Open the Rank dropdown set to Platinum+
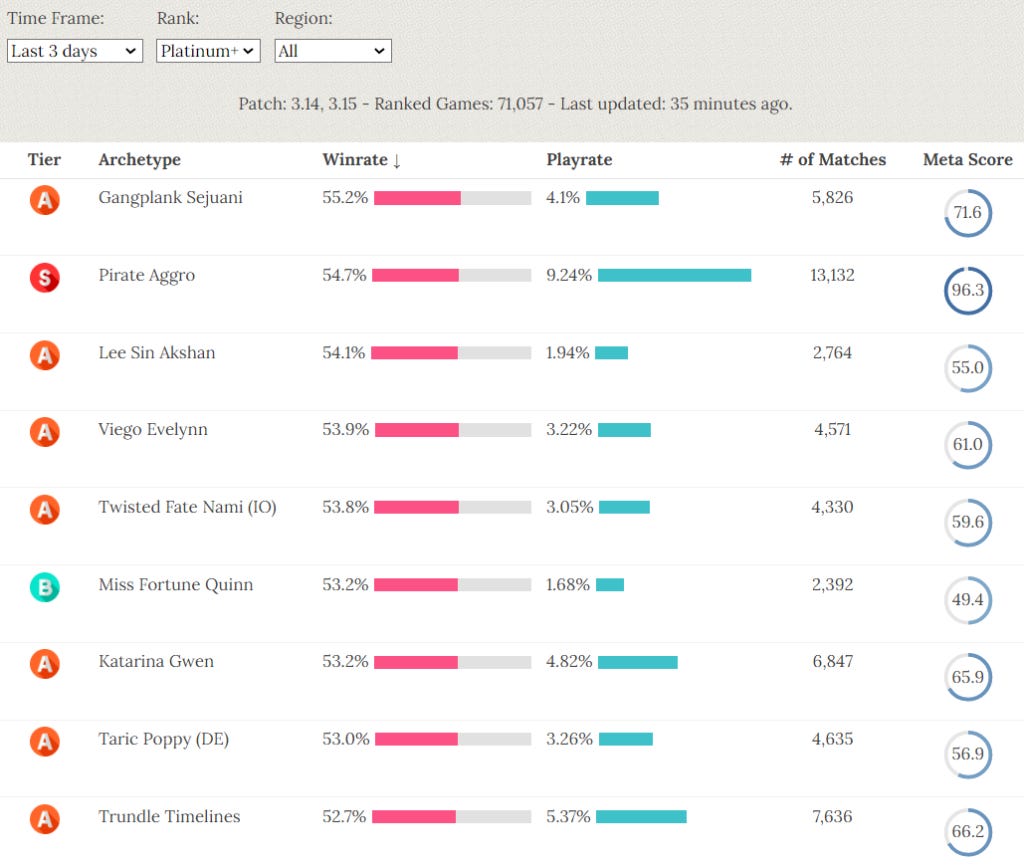The image size is (1024, 867). coord(208,50)
